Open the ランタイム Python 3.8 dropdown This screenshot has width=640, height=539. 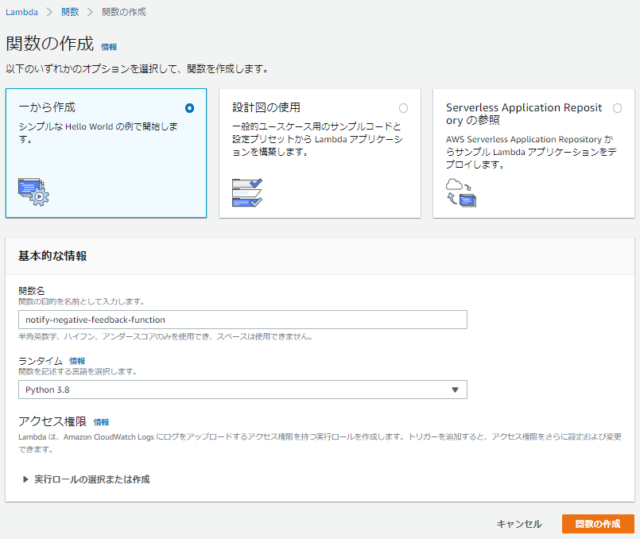tap(243, 390)
